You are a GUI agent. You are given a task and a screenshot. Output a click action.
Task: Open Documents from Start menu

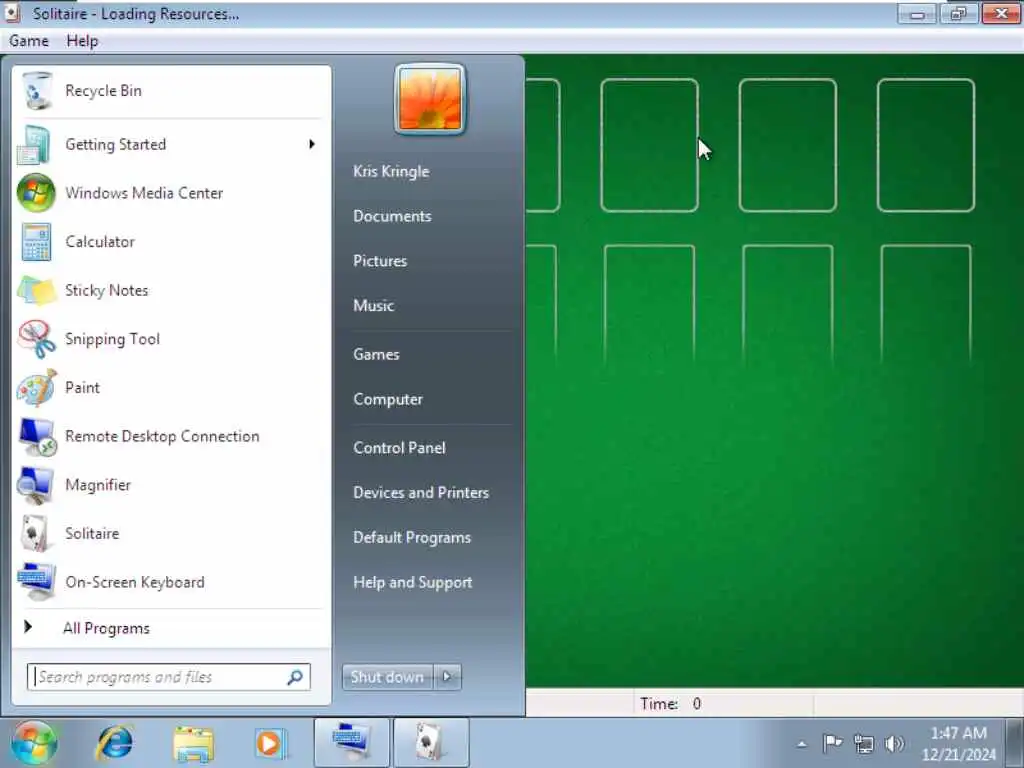click(392, 216)
